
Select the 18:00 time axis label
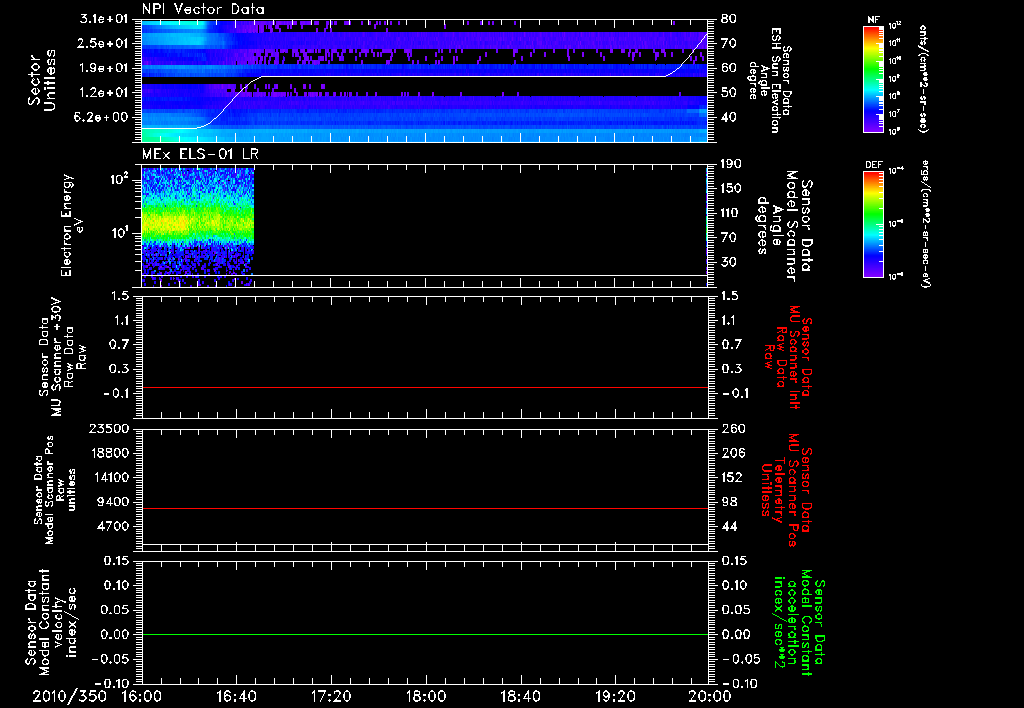pos(425,696)
